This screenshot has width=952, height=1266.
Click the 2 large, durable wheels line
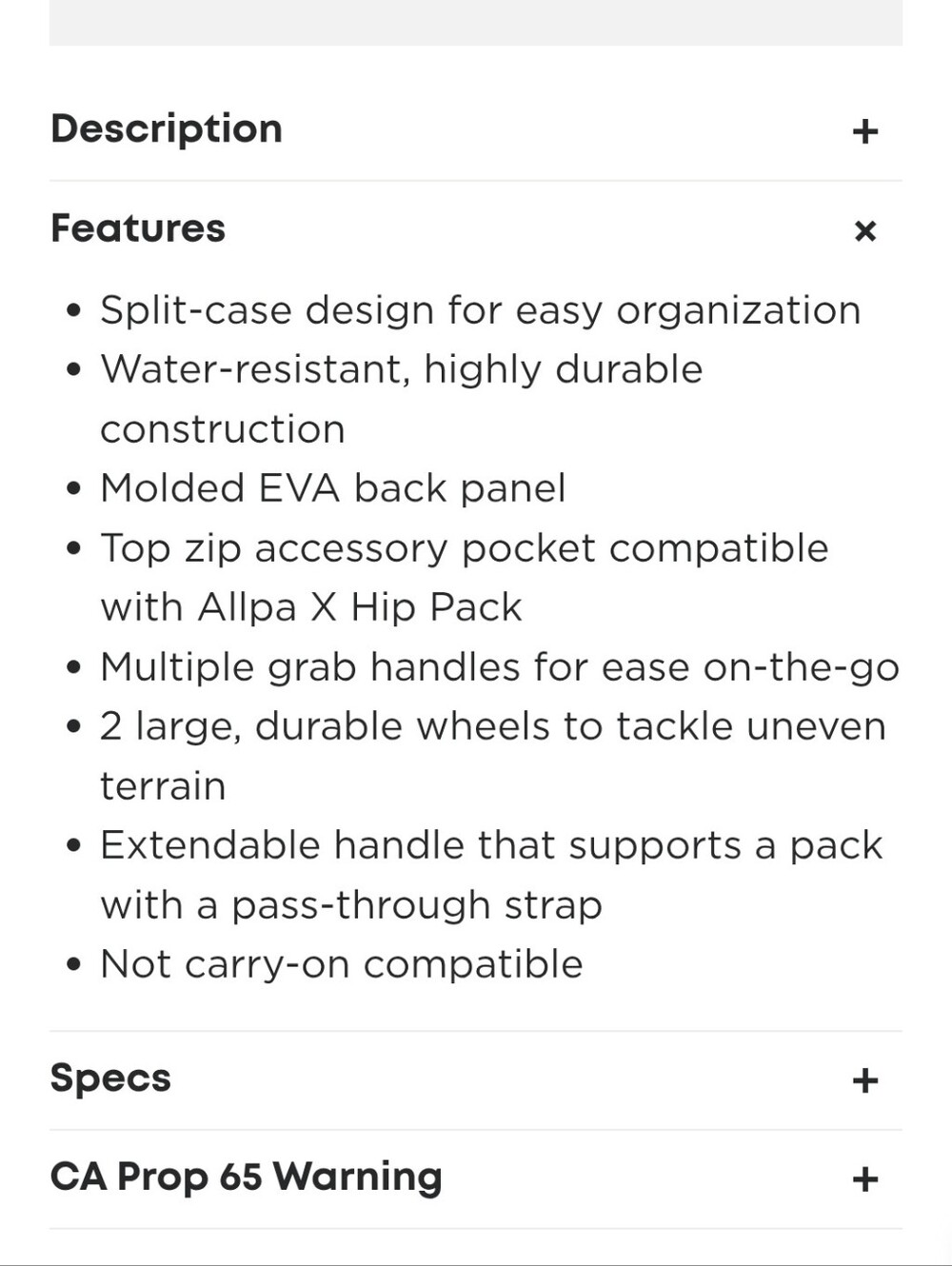493,726
